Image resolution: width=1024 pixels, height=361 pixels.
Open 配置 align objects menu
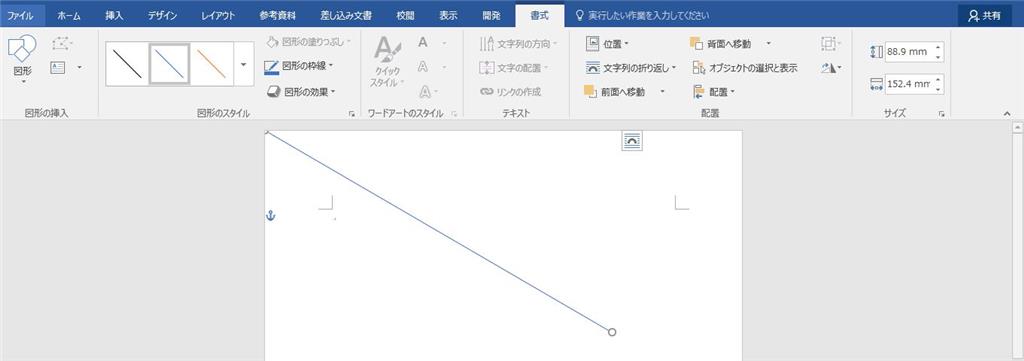714,92
